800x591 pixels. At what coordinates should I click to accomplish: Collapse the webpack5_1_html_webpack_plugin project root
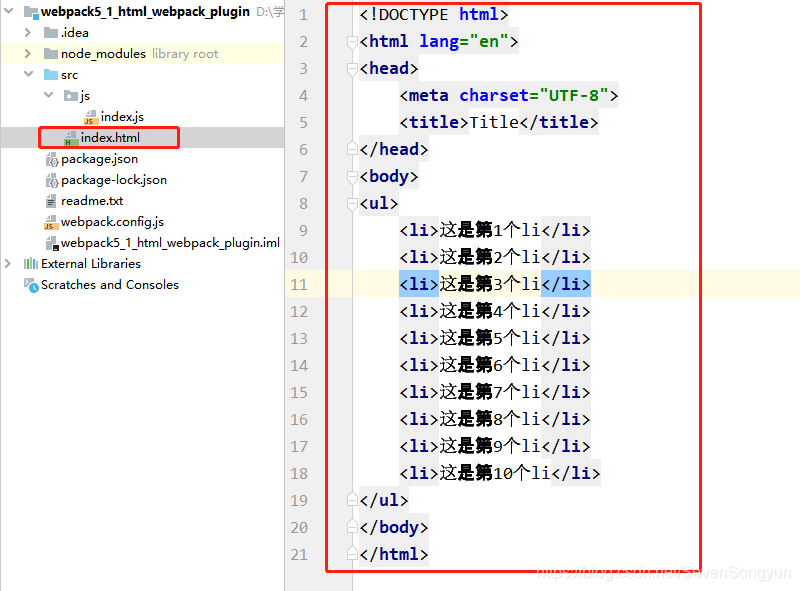click(9, 11)
